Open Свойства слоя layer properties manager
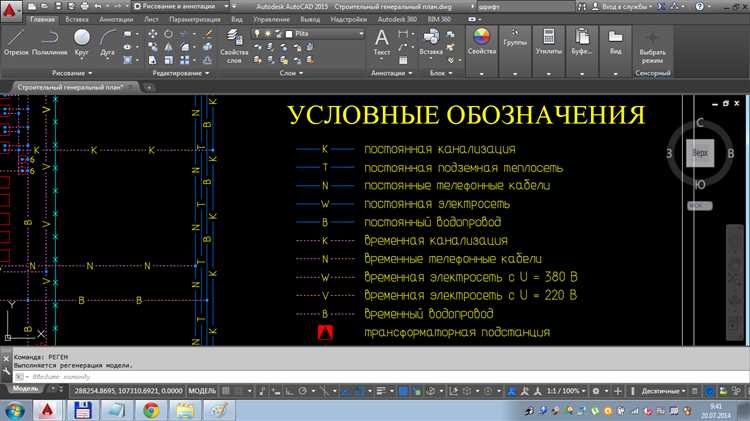The width and height of the screenshot is (750, 421). [233, 46]
